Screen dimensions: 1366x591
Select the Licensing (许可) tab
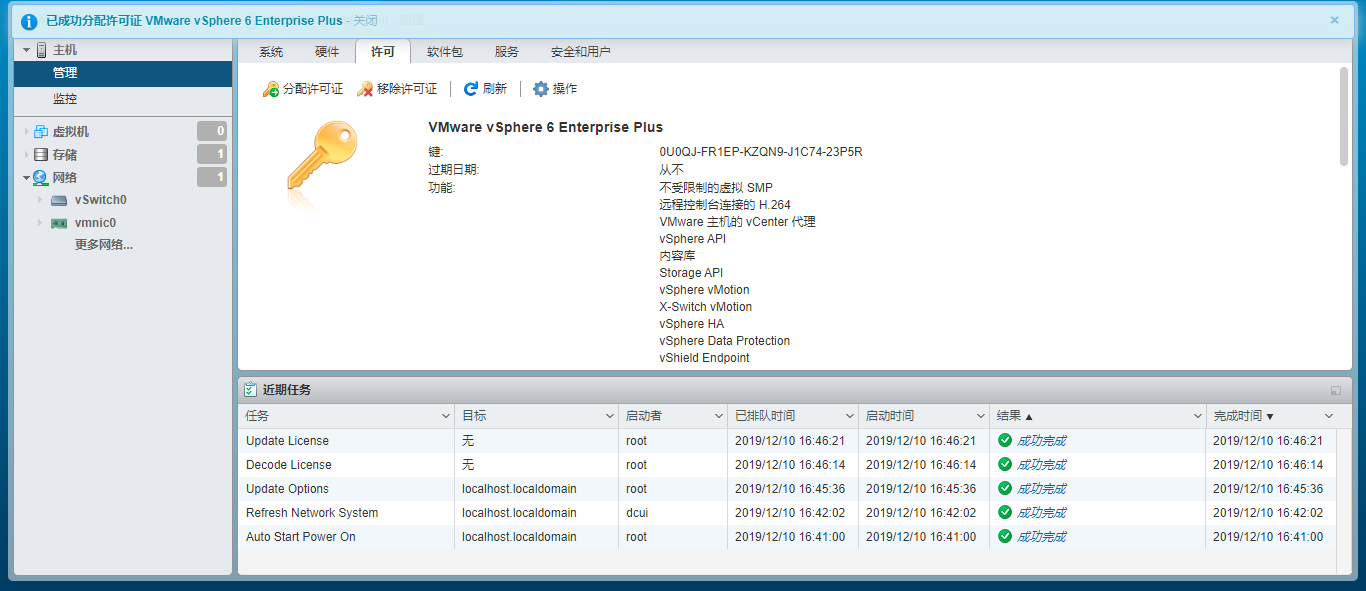[383, 52]
